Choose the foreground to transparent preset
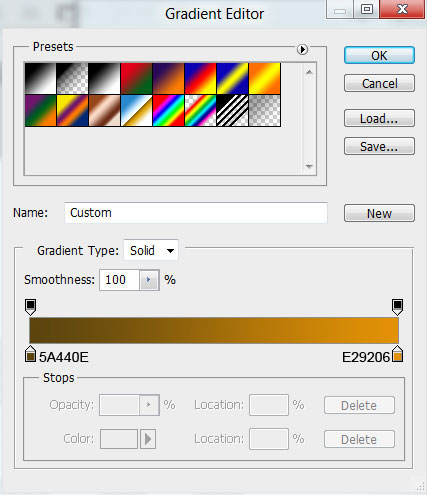The image size is (427, 495). (72, 79)
